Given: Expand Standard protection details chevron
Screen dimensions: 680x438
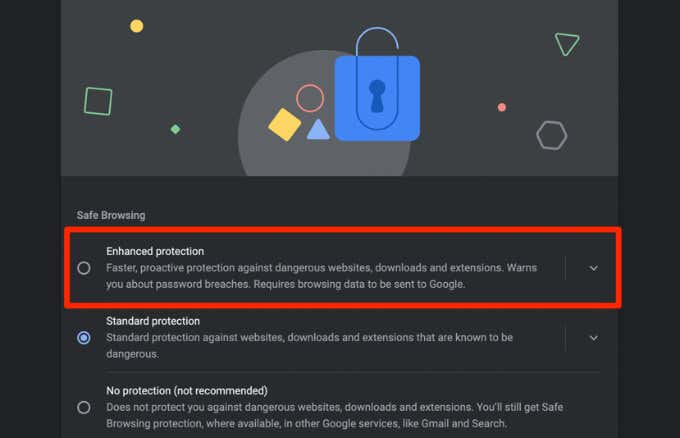Looking at the screenshot, I should click(x=593, y=338).
